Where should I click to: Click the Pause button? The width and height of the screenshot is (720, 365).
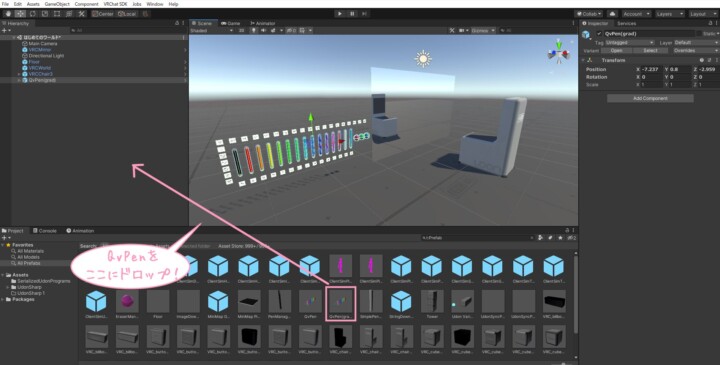(x=352, y=14)
